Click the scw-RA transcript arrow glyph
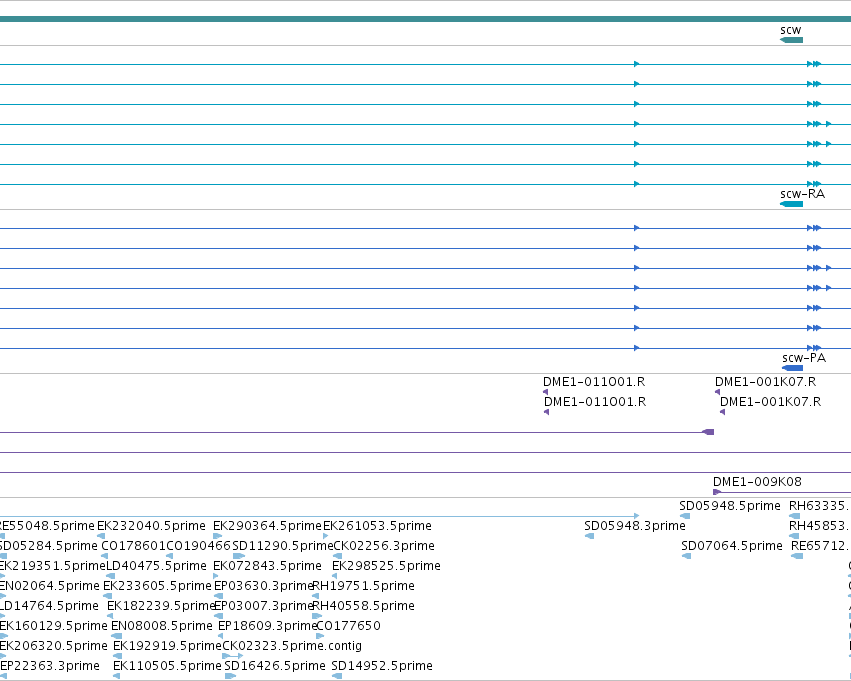Viewport: 851px width, 681px height. [791, 204]
